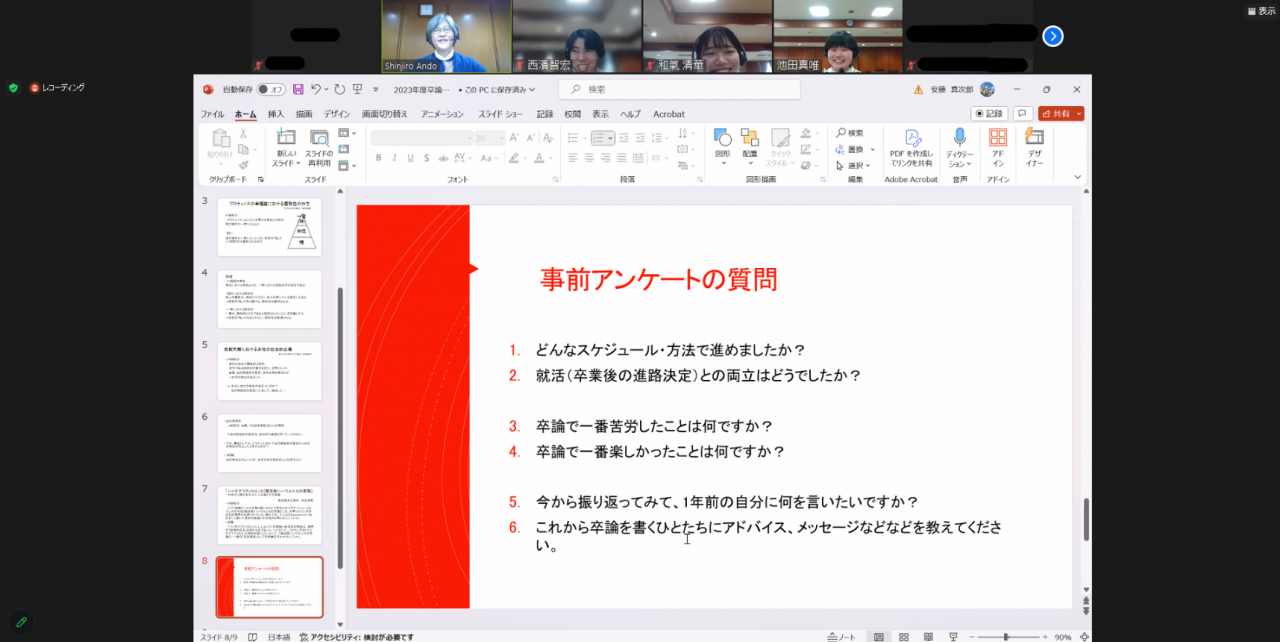This screenshot has width=1280, height=642.
Task: Click Create PDF and share link icon
Action: pyautogui.click(x=911, y=139)
